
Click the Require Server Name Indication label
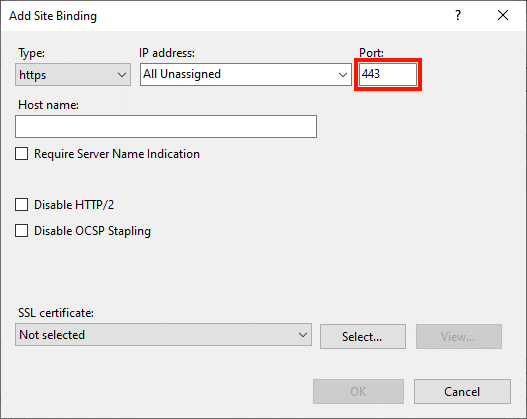[x=117, y=154]
